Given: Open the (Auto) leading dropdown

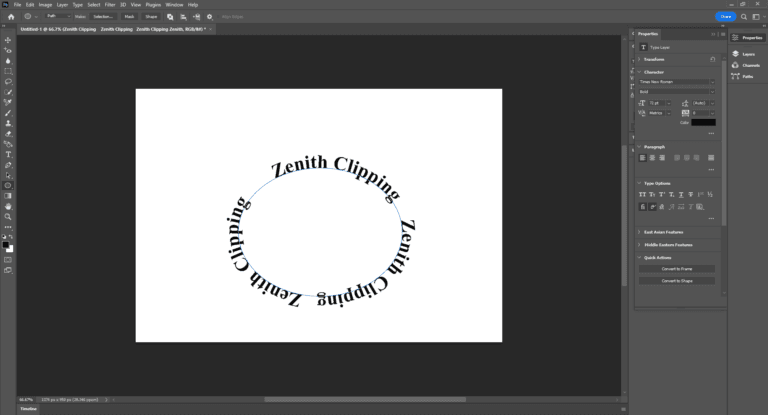Looking at the screenshot, I should (712, 103).
